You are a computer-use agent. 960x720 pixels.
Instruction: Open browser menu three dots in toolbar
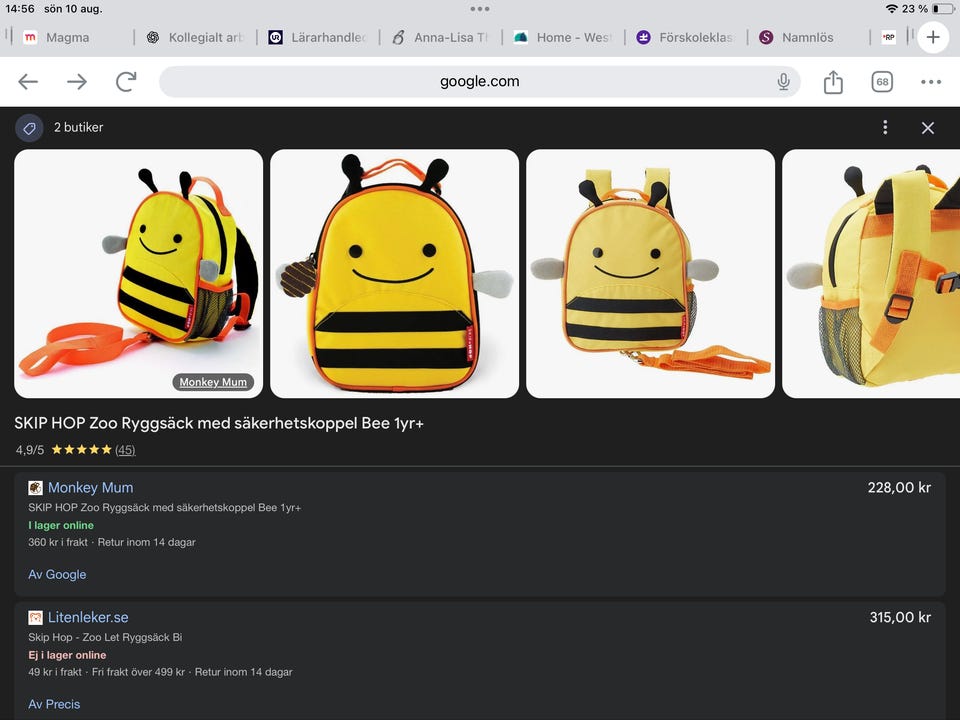pyautogui.click(x=931, y=81)
